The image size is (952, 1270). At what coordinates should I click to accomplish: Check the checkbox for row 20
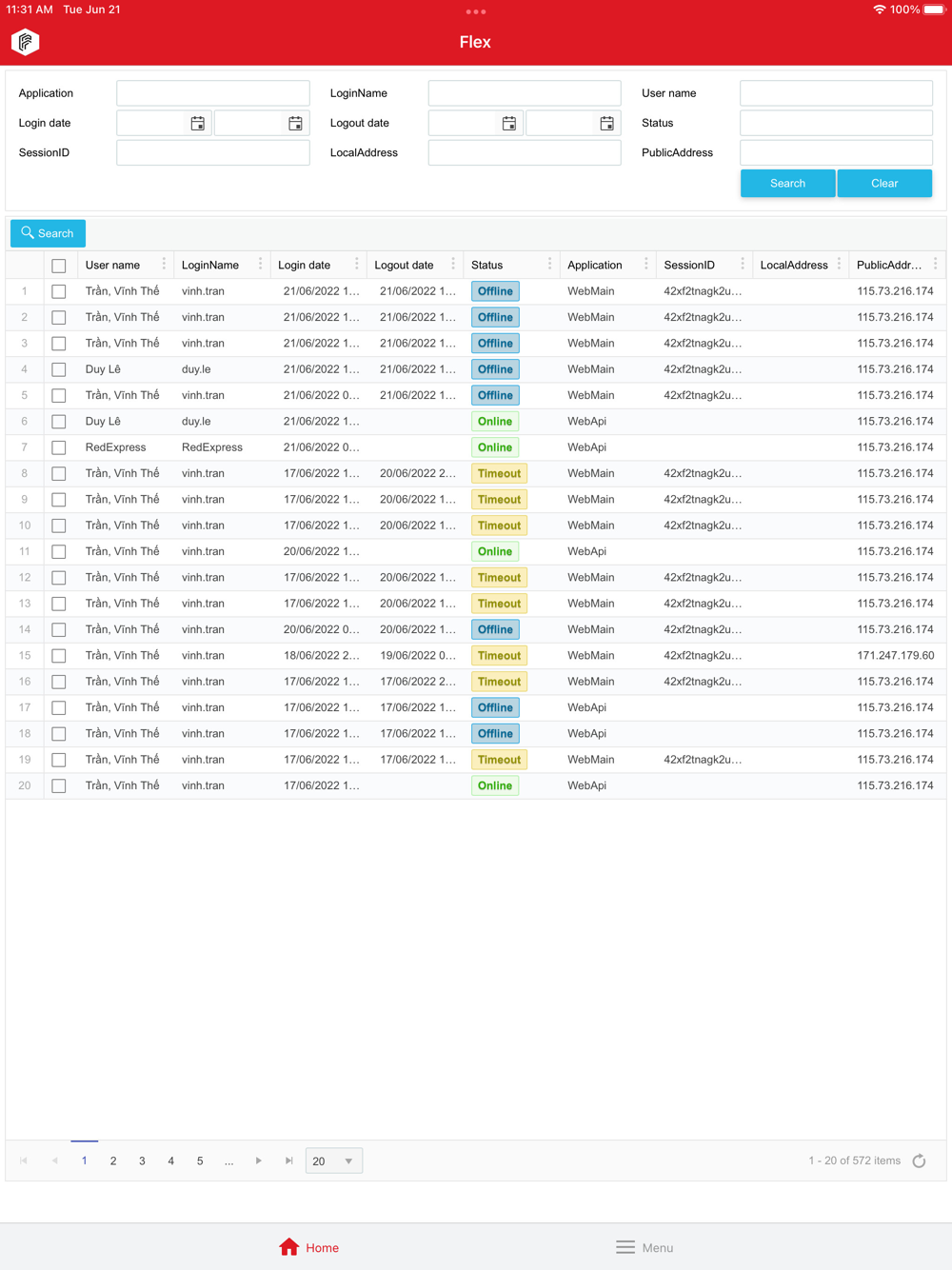59,785
